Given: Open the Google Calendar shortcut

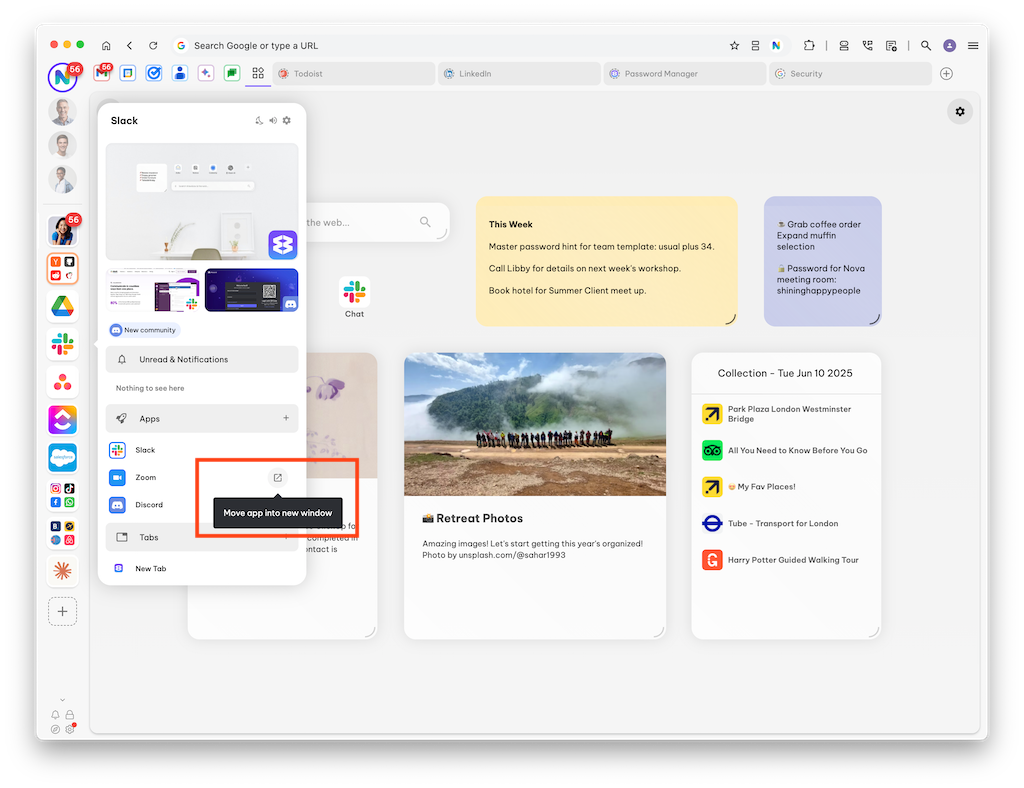Looking at the screenshot, I should coord(128,73).
